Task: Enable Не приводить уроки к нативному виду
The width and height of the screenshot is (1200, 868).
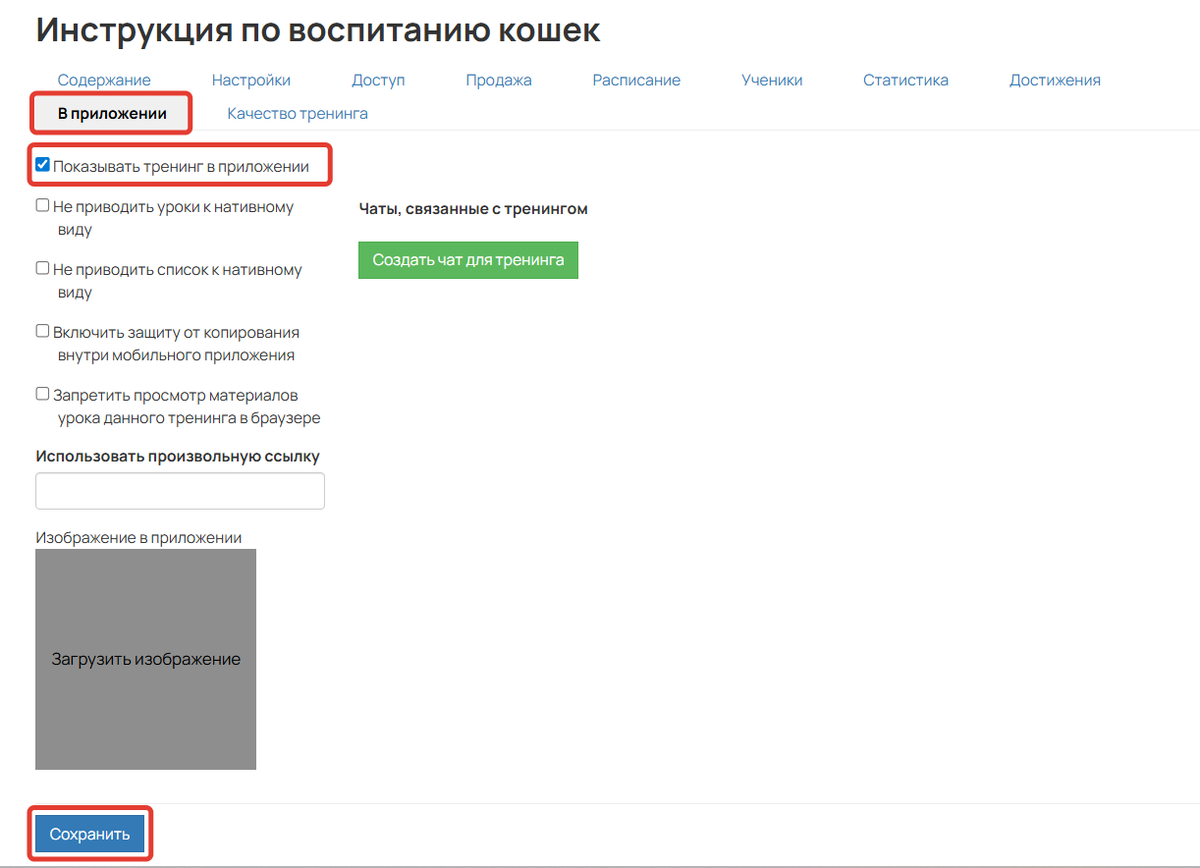Action: coord(42,204)
